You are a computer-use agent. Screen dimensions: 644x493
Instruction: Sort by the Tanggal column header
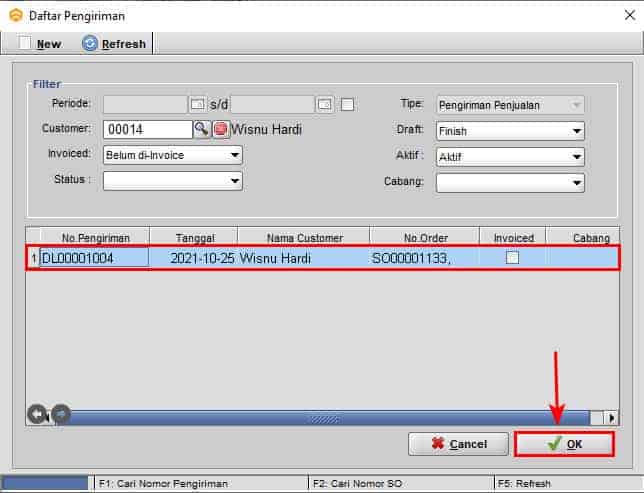point(193,238)
